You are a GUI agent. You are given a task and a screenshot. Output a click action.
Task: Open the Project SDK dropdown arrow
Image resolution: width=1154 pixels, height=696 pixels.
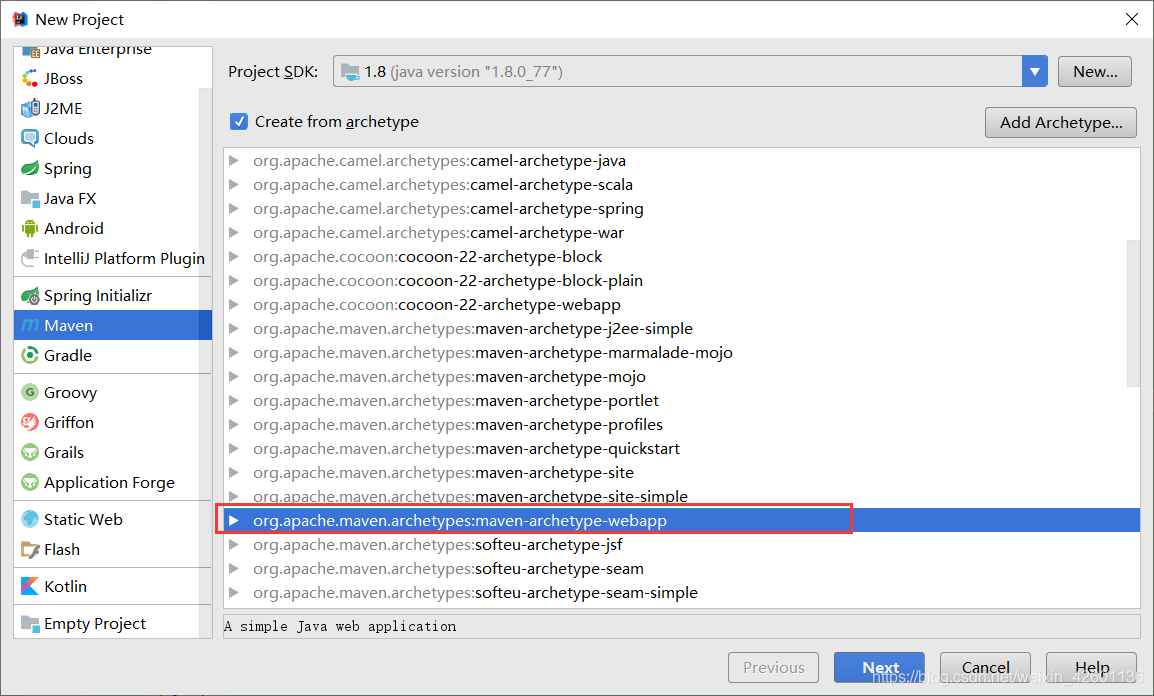1034,71
